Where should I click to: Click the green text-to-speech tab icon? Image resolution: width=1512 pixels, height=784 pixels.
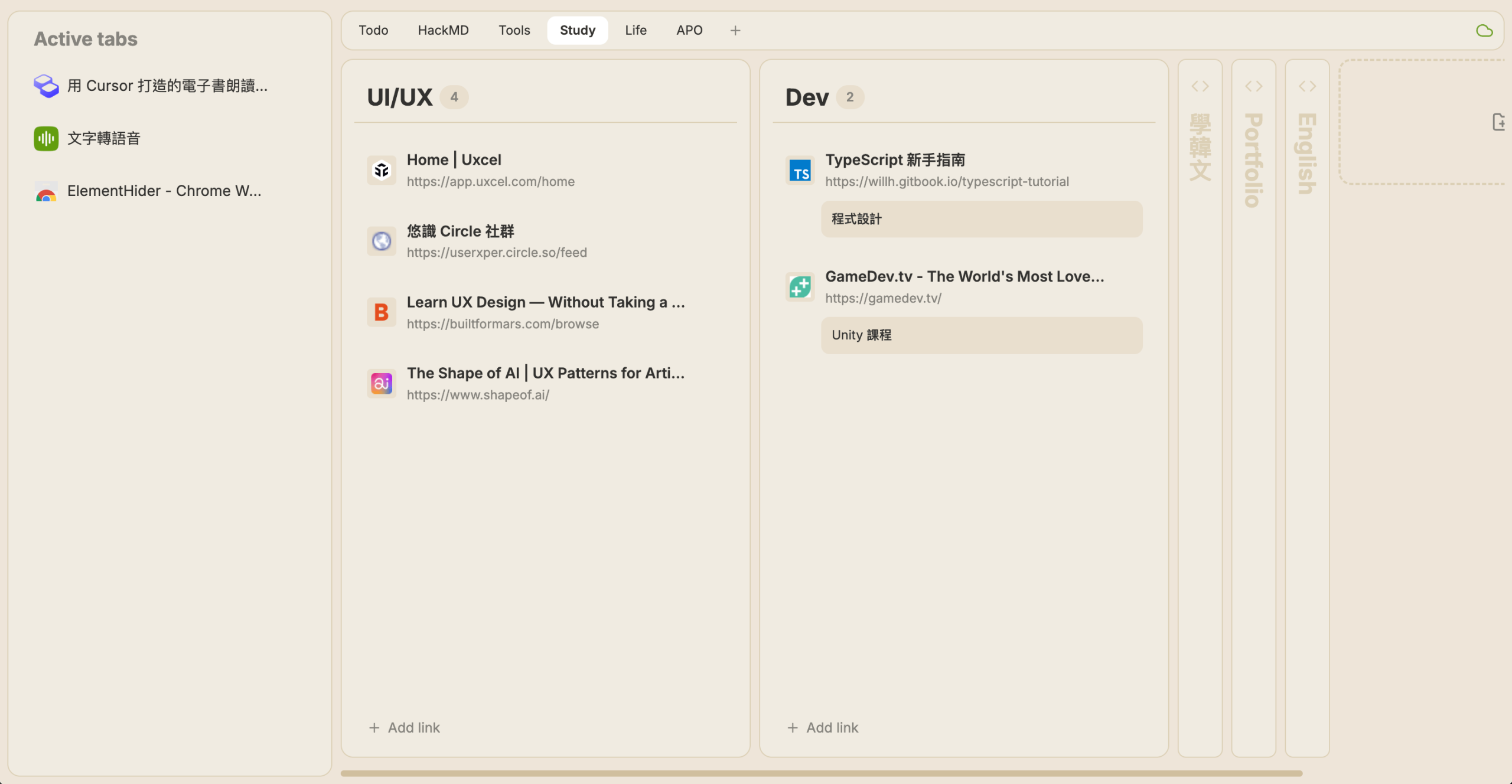[x=46, y=139]
